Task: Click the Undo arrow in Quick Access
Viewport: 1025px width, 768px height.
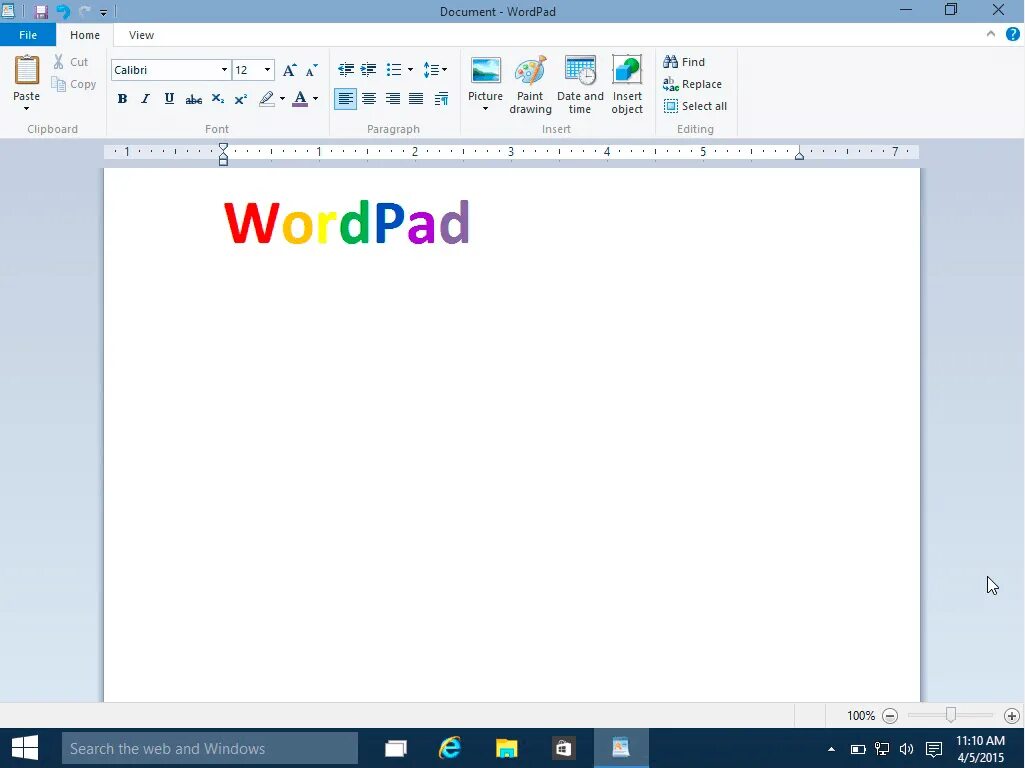Action: pyautogui.click(x=63, y=12)
